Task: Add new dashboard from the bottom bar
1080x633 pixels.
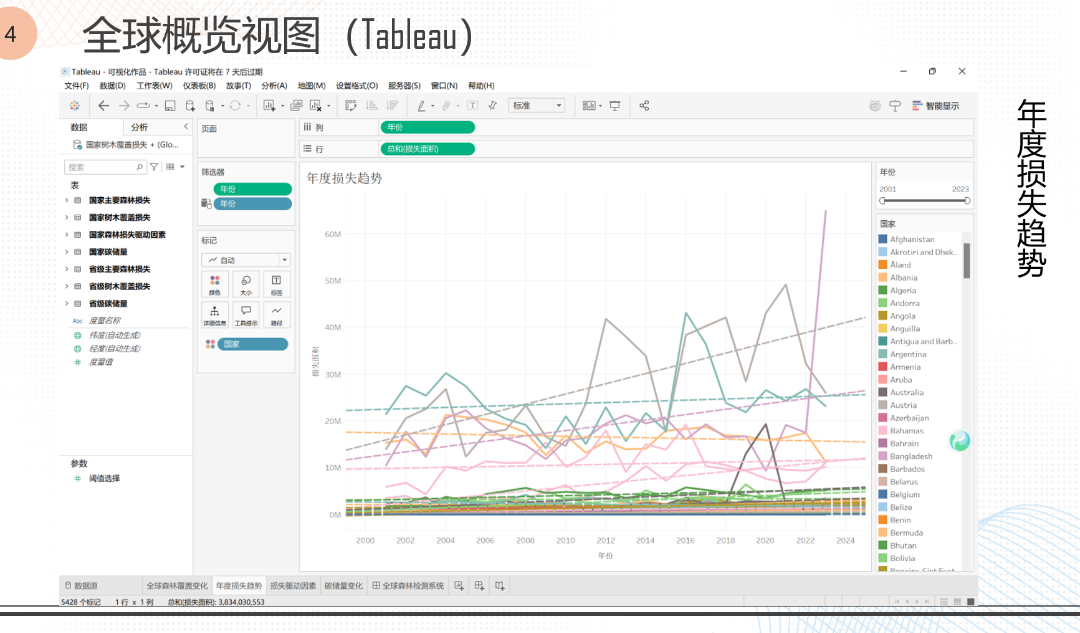Action: tap(479, 585)
